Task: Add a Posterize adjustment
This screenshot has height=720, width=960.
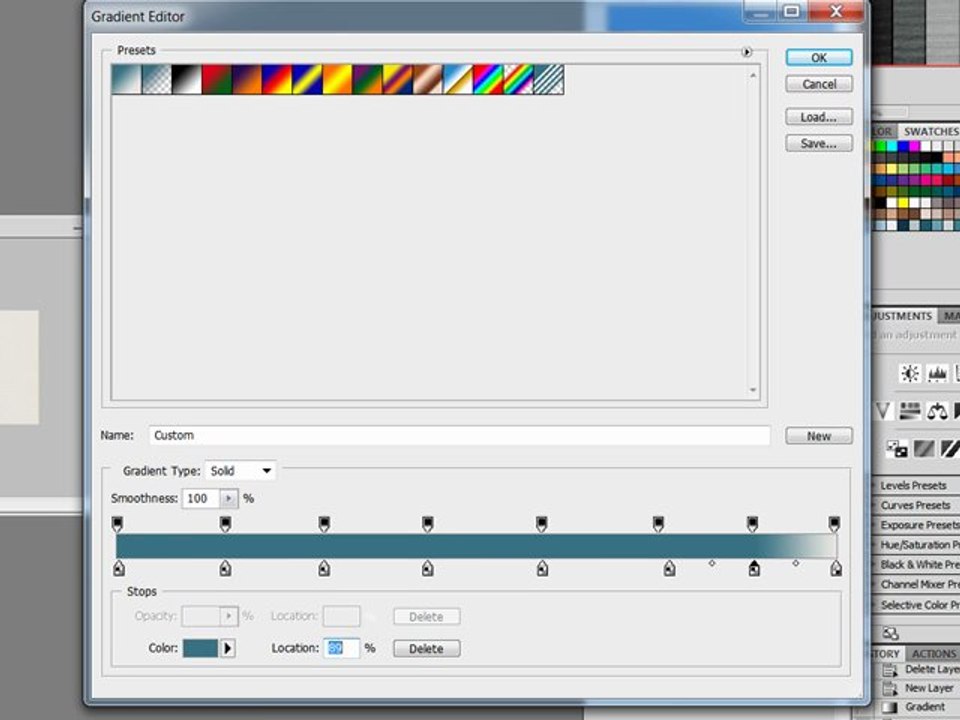Action: (924, 449)
